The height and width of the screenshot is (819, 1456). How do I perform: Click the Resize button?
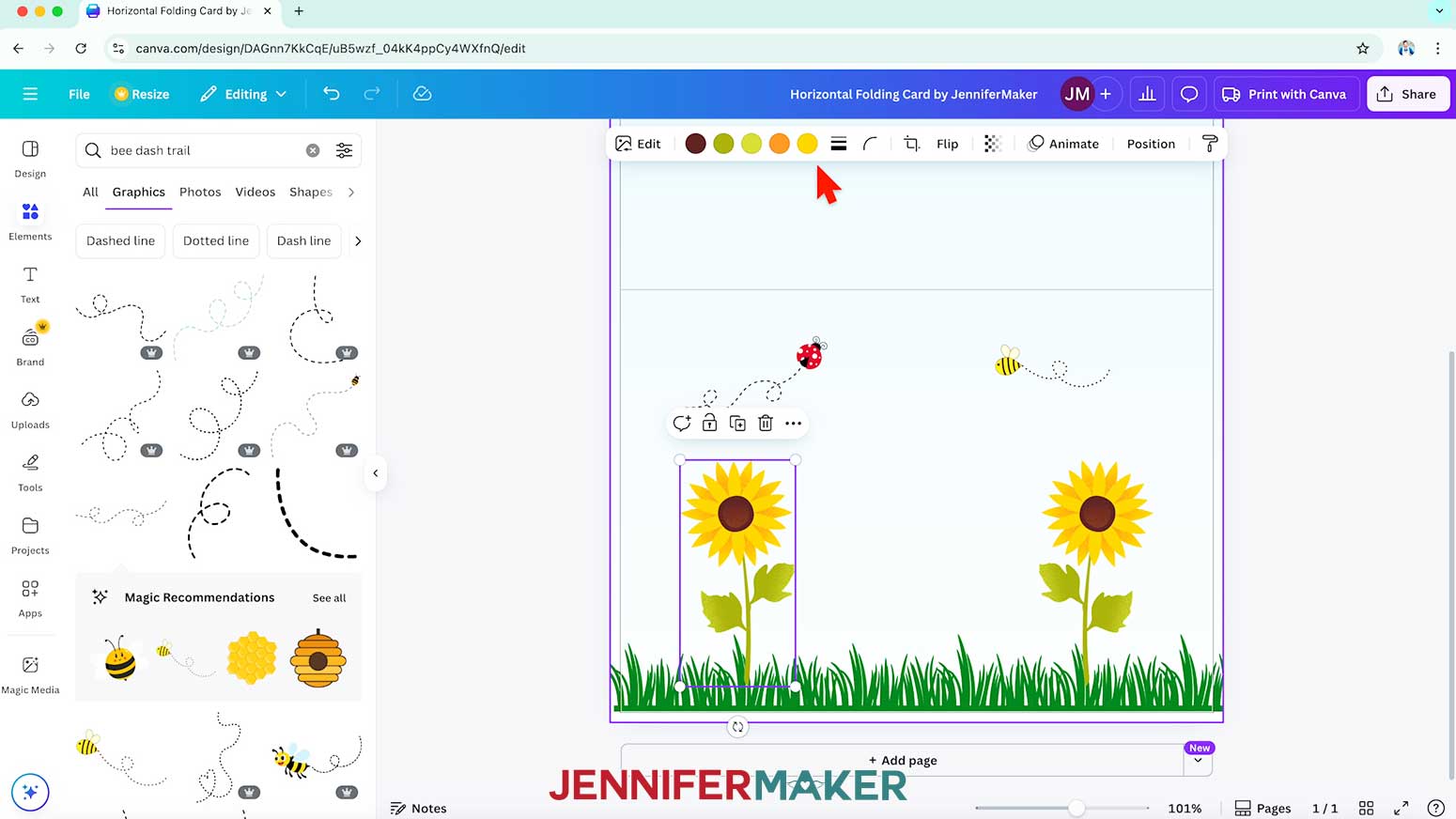pos(142,94)
